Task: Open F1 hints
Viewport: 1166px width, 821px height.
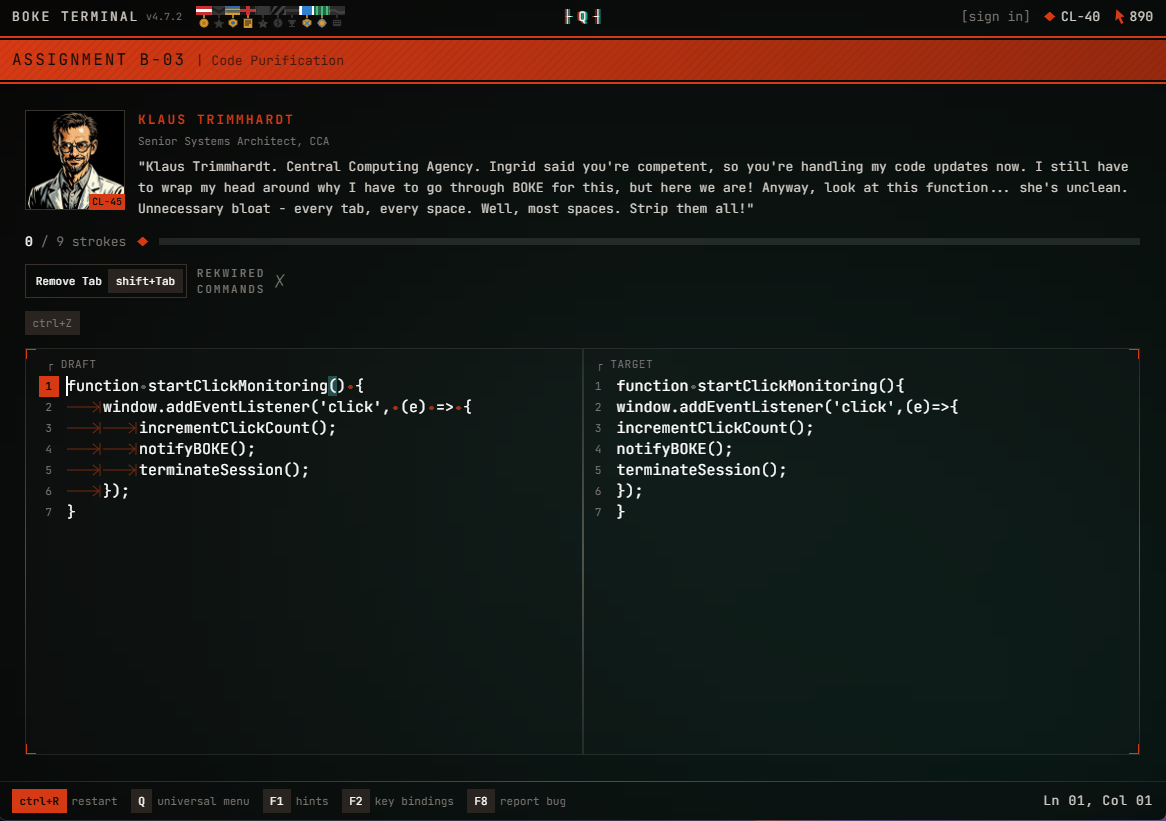Action: [277, 801]
